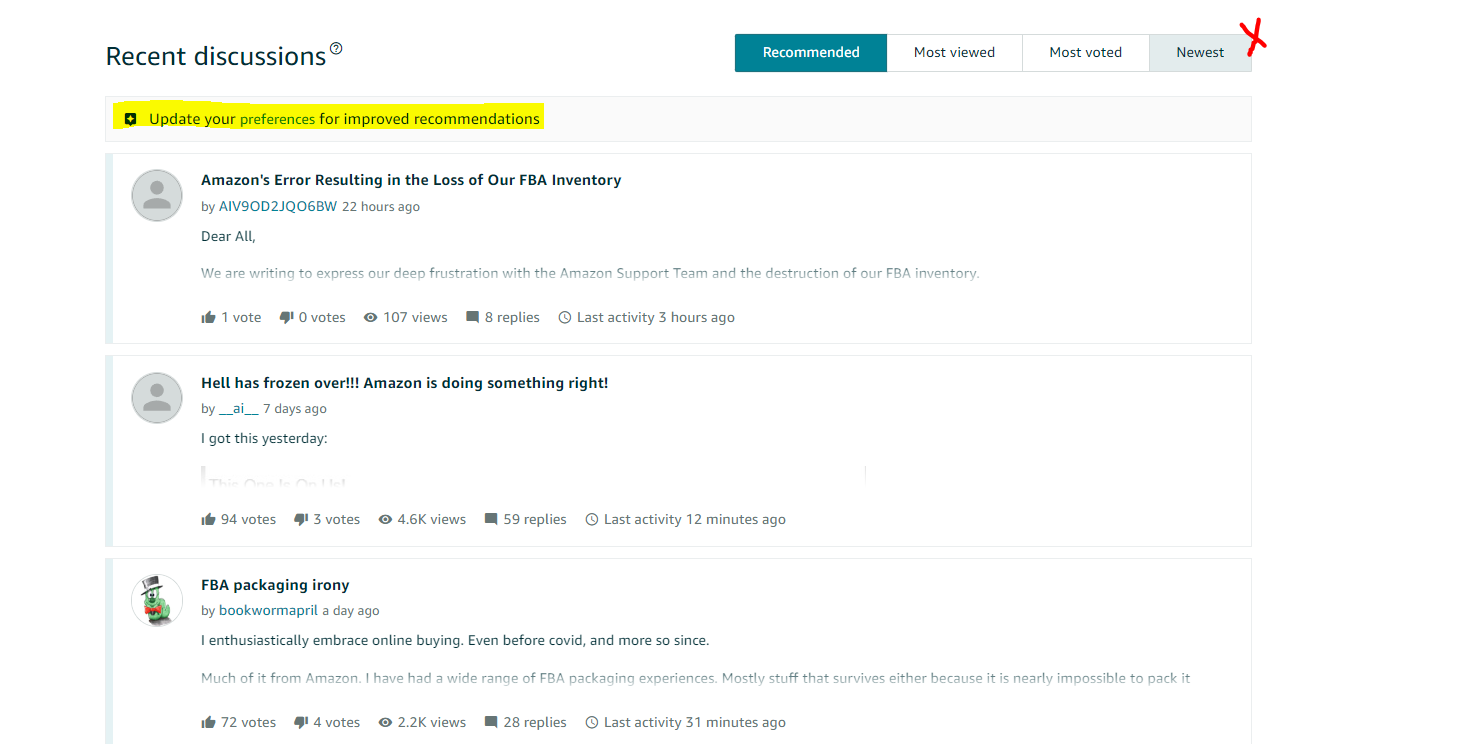Click clock icon near Last activity 3 hours ago
Screen dimensions: 1466x744
pyautogui.click(x=564, y=318)
